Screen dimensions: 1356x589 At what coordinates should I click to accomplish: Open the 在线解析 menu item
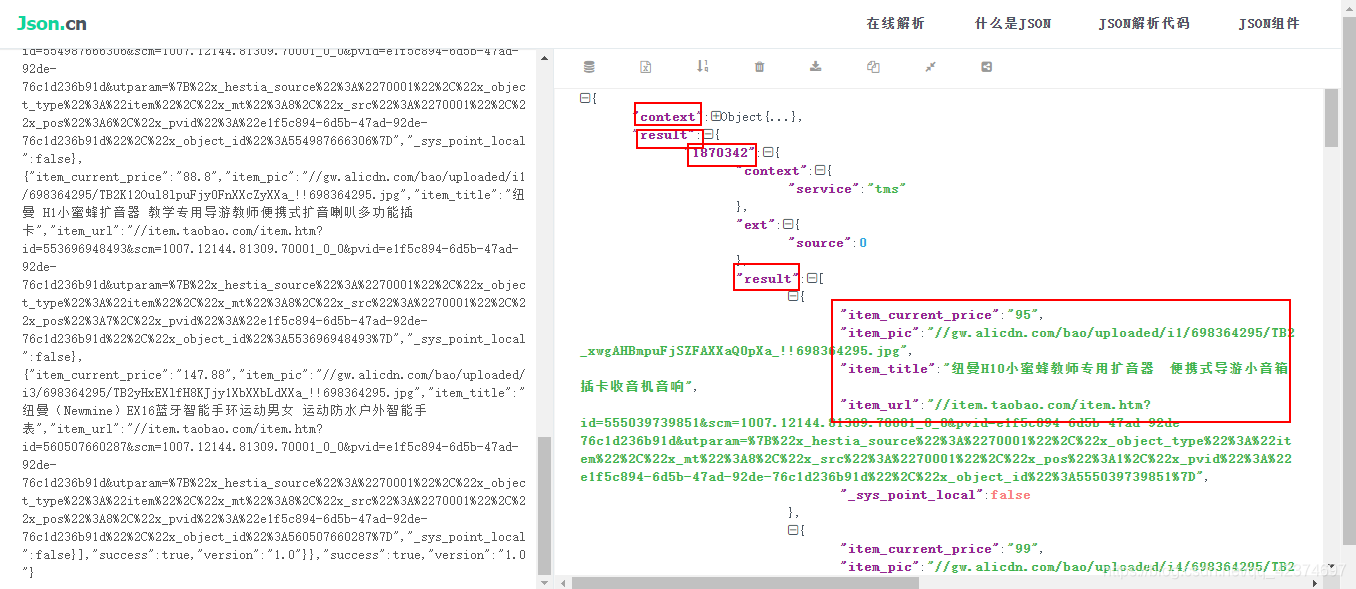coord(895,24)
